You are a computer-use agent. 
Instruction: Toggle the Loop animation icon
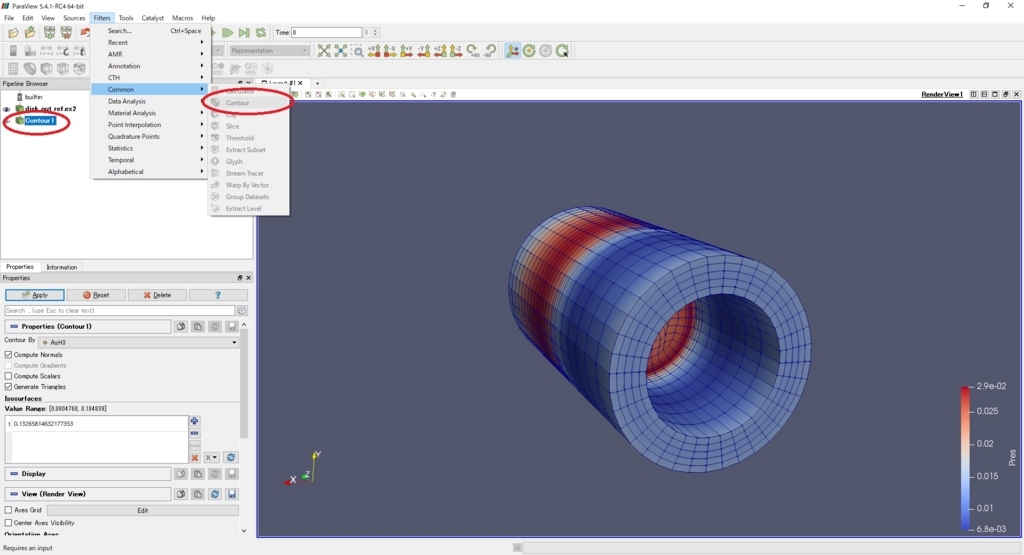(x=261, y=33)
